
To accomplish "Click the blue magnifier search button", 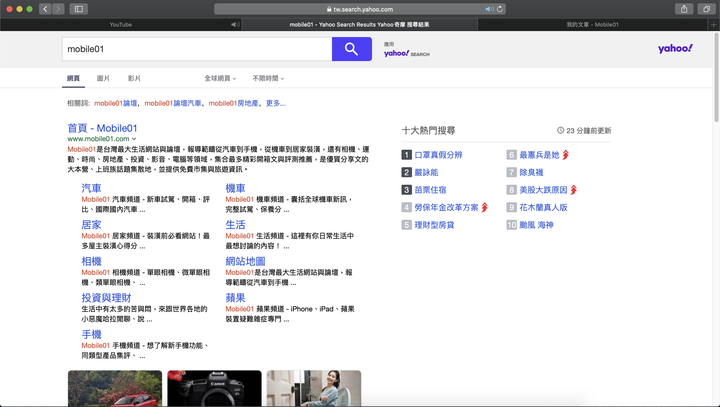I will (352, 49).
